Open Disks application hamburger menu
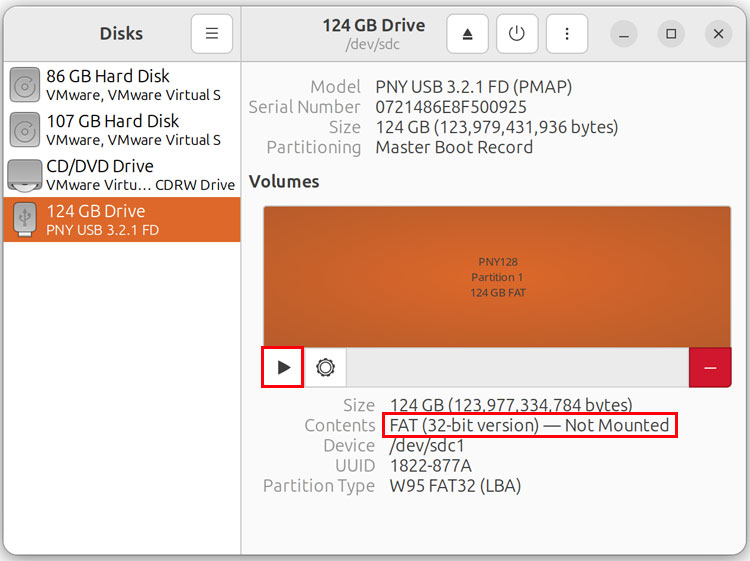This screenshot has width=750, height=561. [x=212, y=34]
